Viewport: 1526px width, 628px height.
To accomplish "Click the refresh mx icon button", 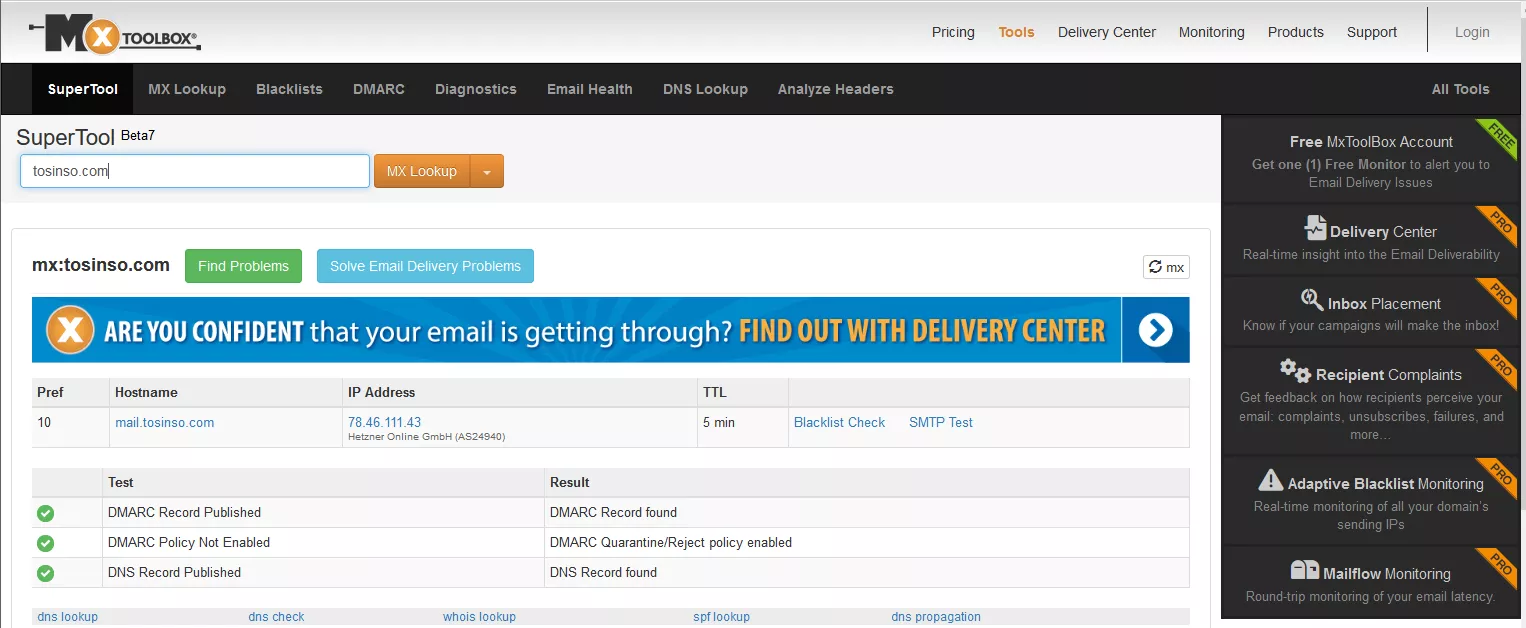I will [x=1166, y=267].
